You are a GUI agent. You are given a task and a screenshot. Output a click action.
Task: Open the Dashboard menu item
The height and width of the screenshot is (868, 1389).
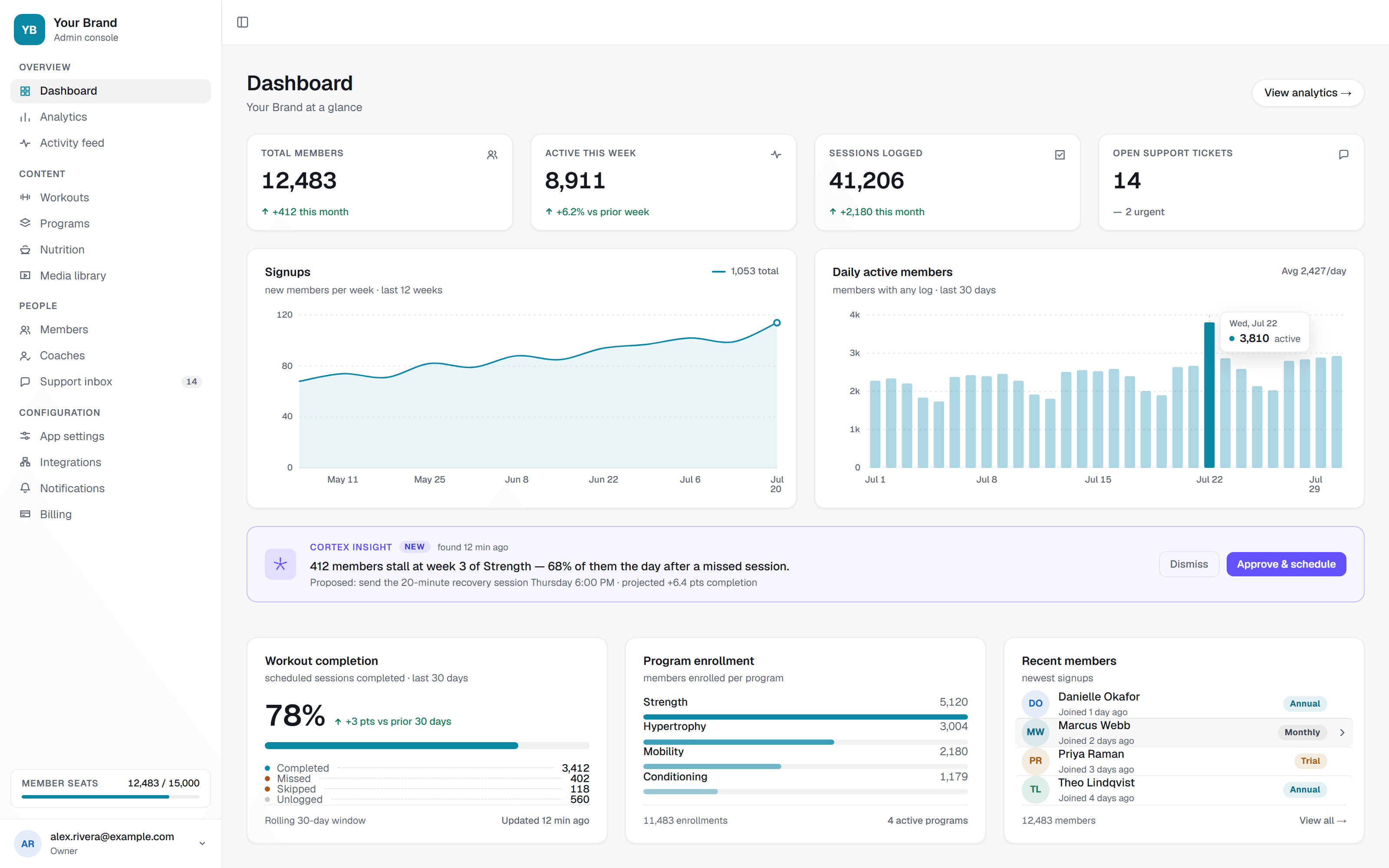111,91
